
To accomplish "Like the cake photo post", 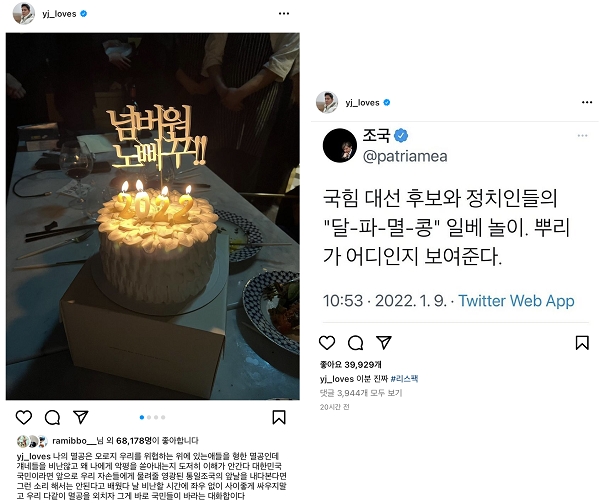I will 23,417.
